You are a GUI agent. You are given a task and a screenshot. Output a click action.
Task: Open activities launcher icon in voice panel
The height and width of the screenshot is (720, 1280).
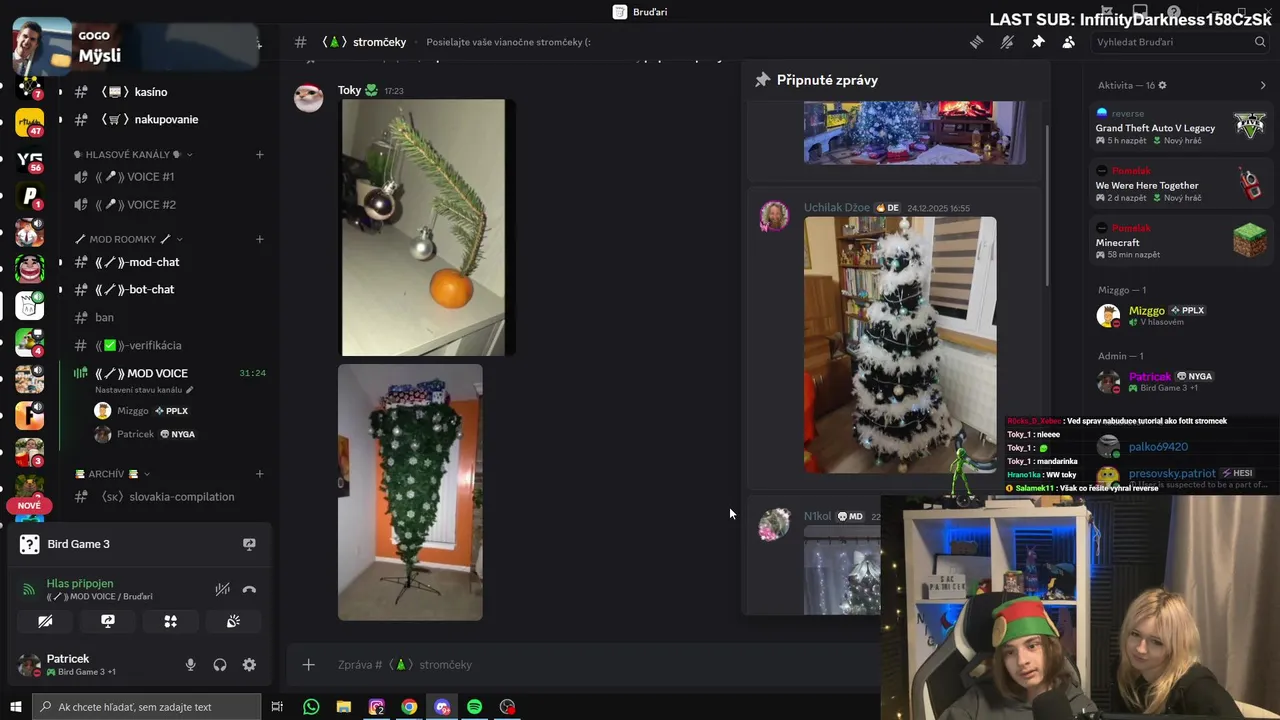[171, 621]
